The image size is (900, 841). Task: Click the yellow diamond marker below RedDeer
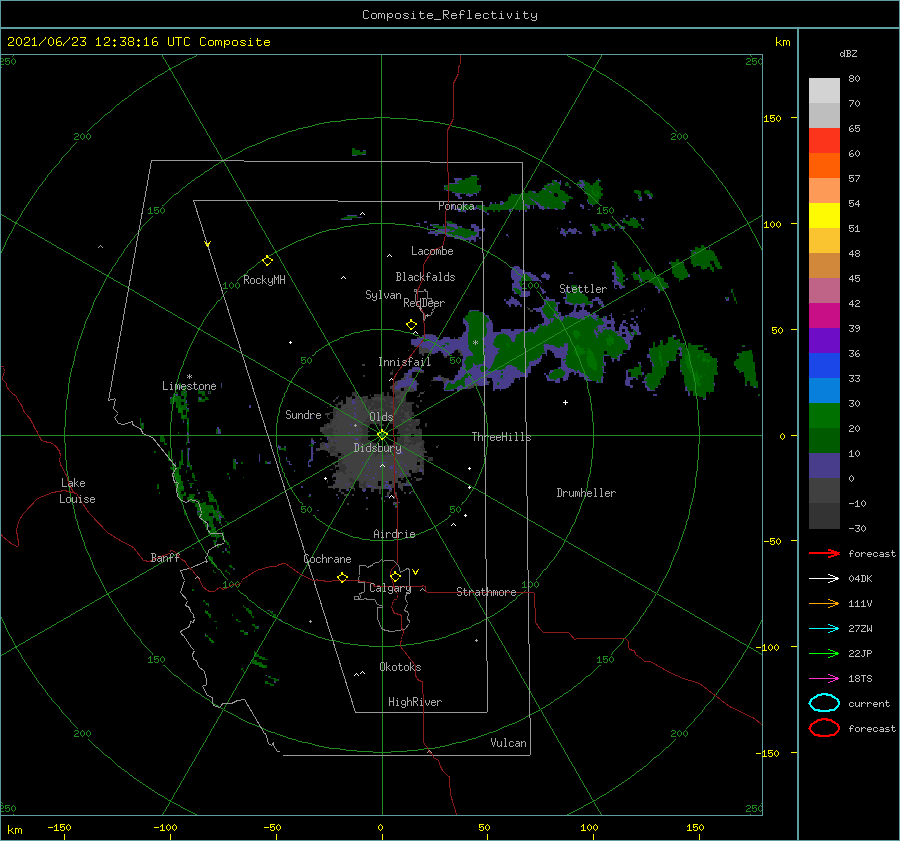point(412,325)
